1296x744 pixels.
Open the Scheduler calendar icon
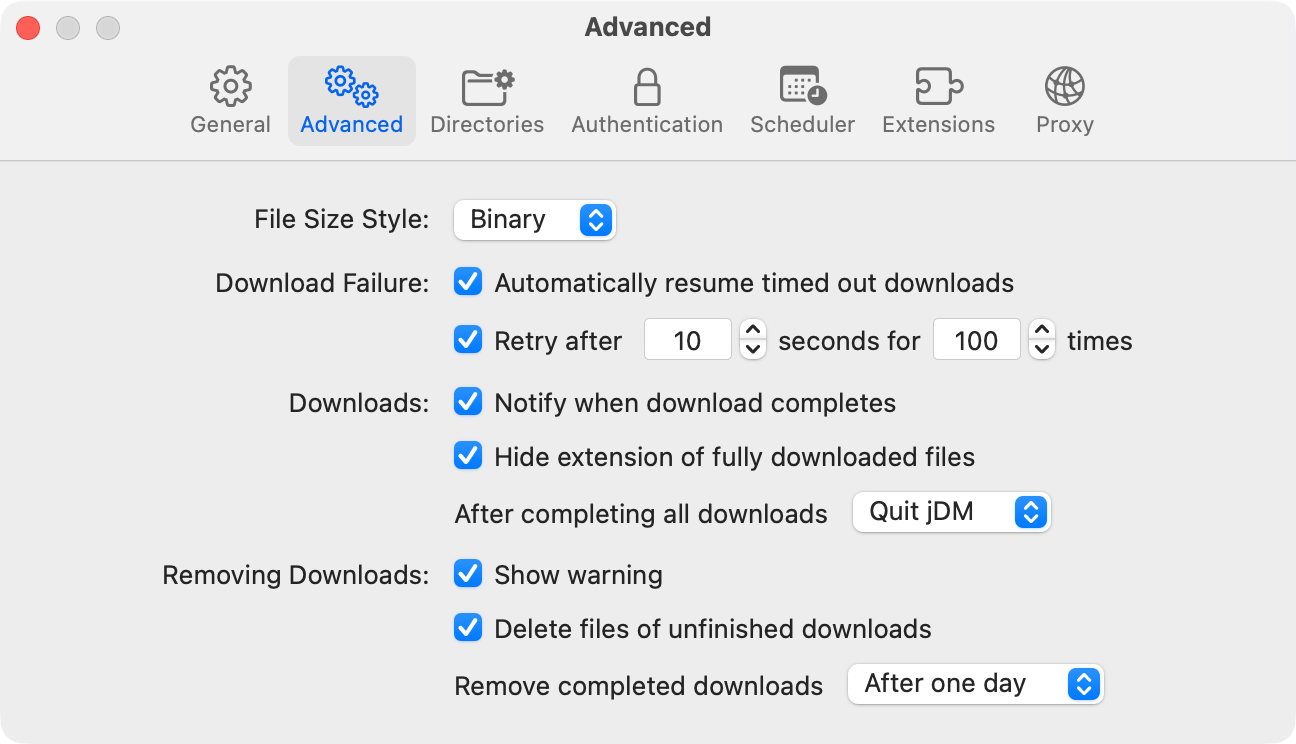point(802,87)
